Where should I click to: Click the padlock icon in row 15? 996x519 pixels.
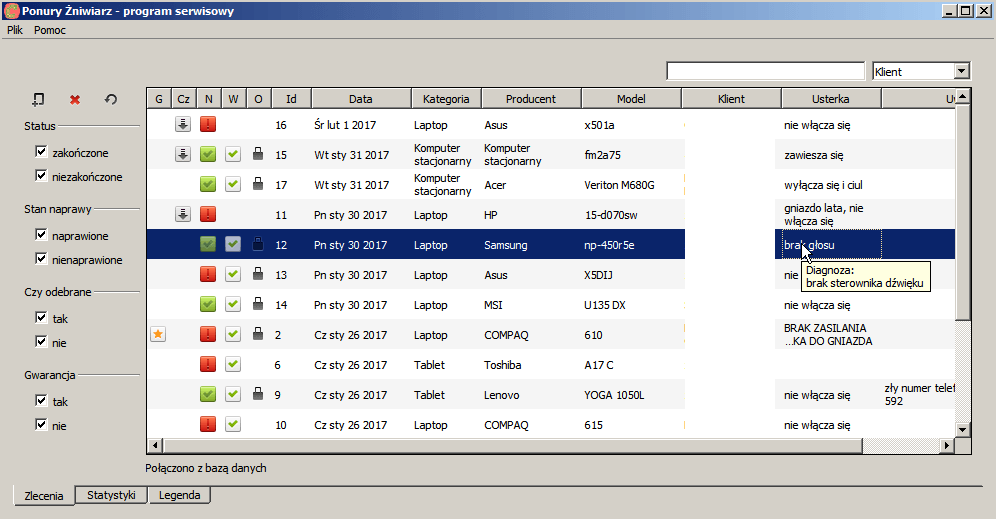(258, 154)
